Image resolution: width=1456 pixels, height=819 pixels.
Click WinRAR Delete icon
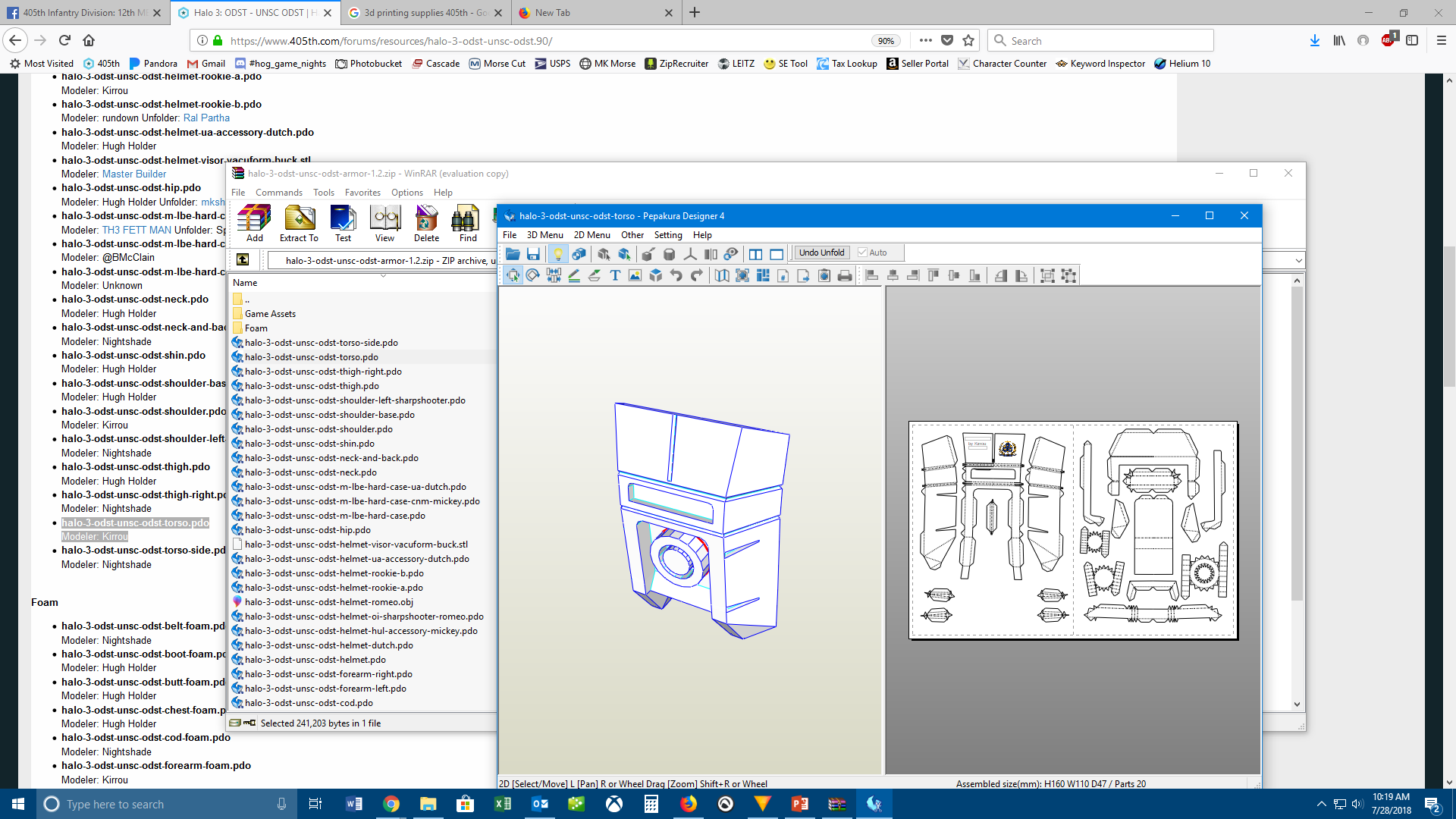pos(426,224)
